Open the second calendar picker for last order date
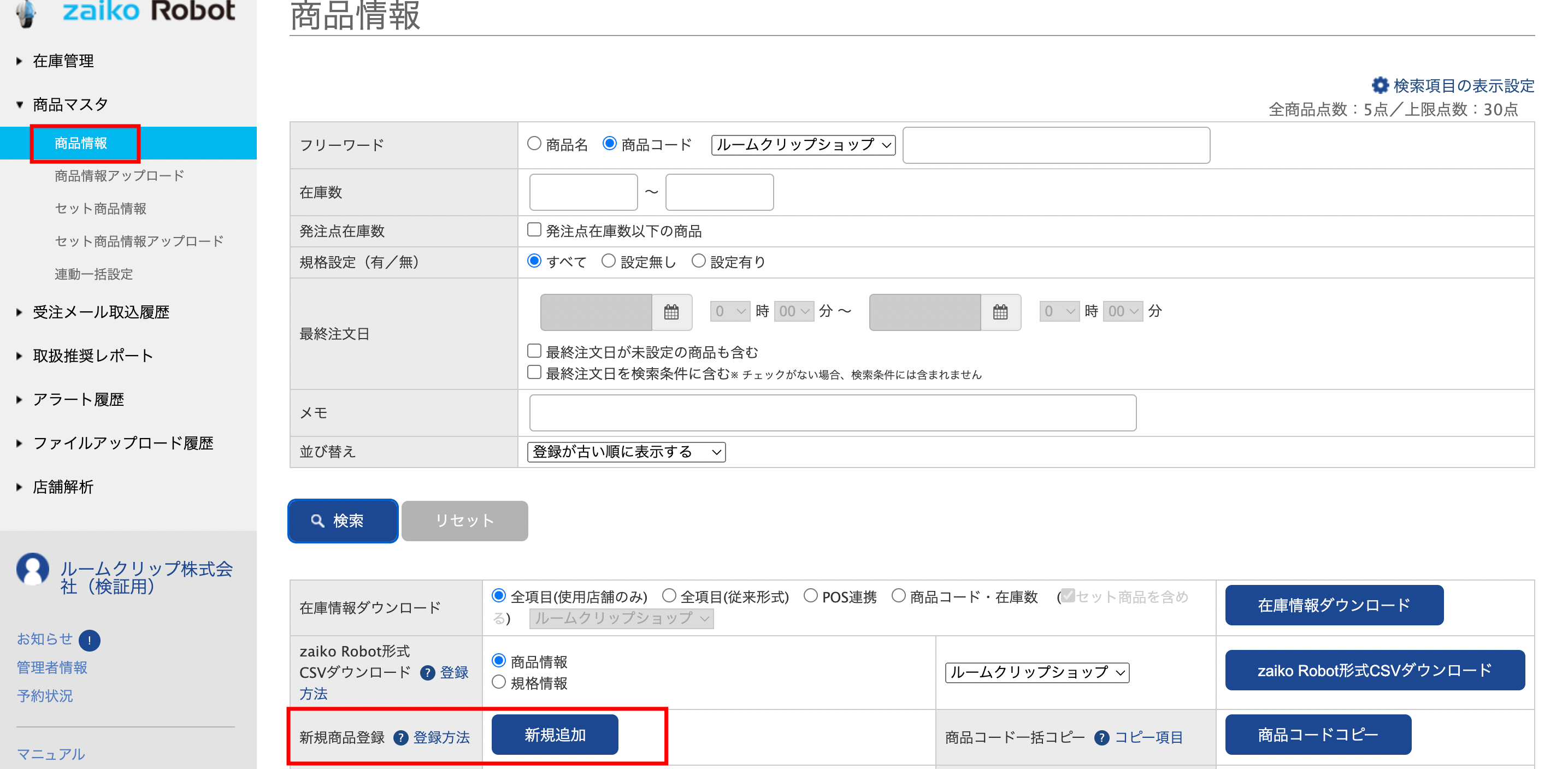This screenshot has height=769, width=1568. click(1000, 312)
